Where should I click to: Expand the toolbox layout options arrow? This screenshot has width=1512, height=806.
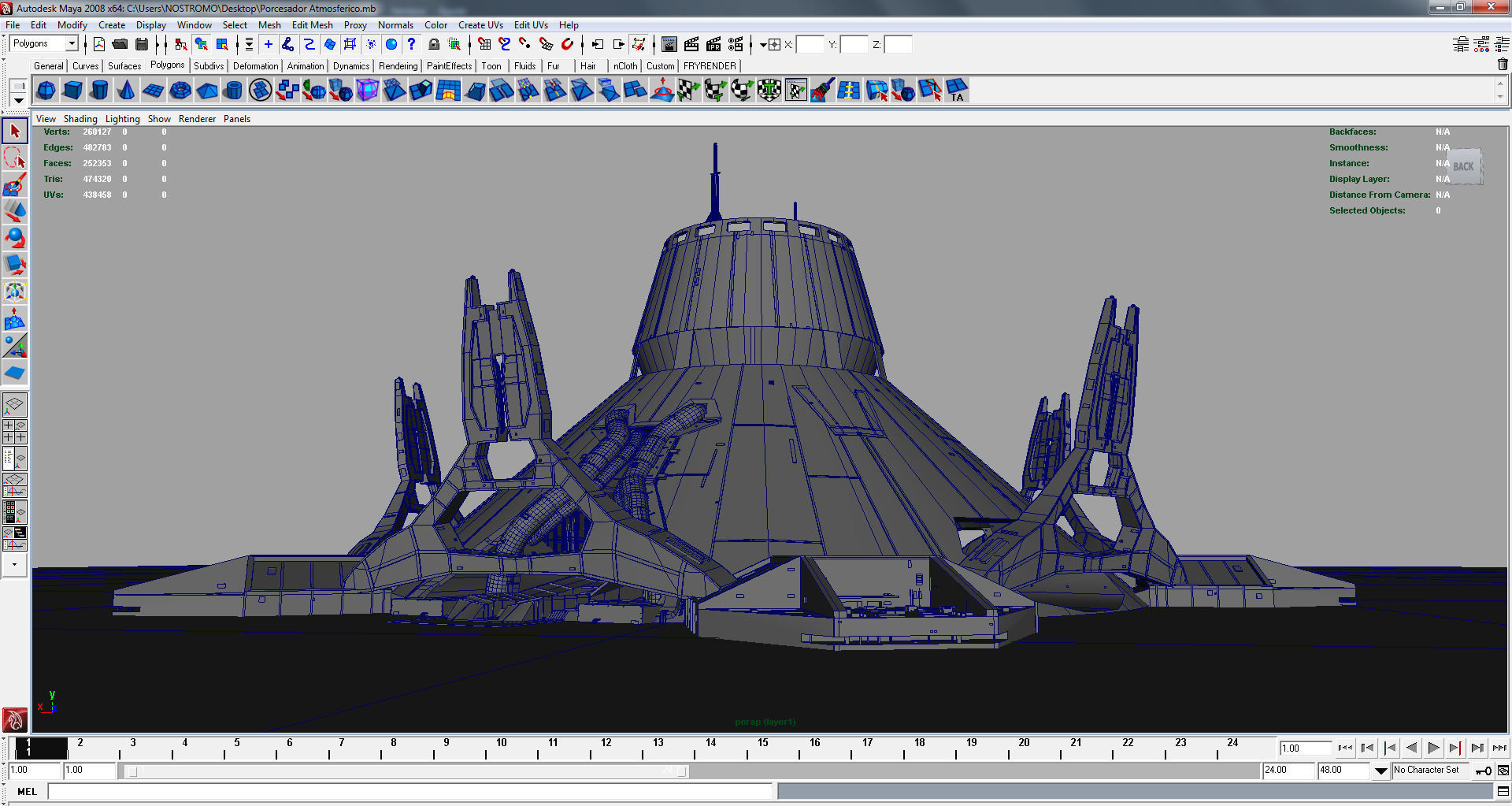(x=15, y=565)
